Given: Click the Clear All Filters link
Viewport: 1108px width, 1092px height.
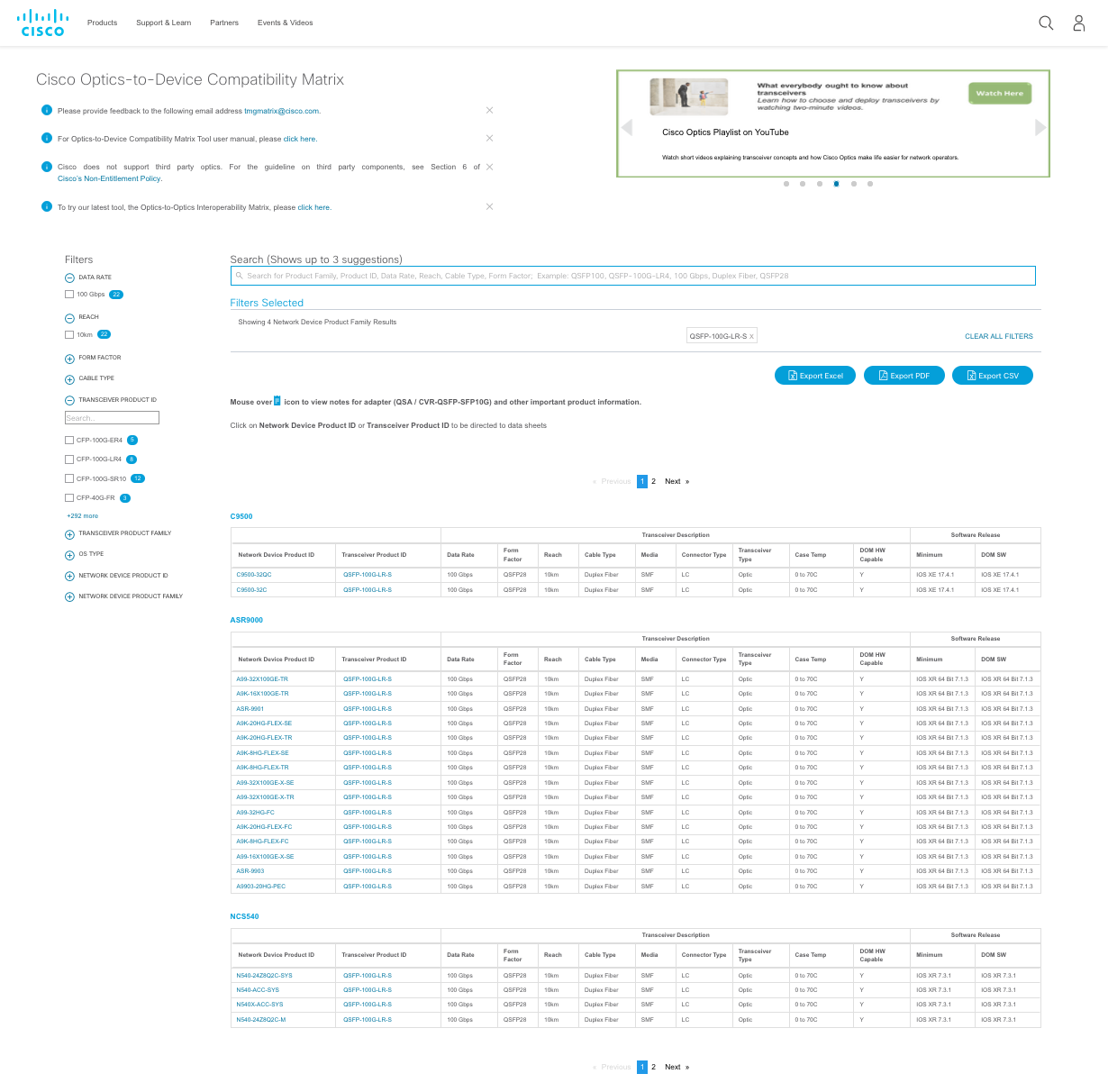Looking at the screenshot, I should pyautogui.click(x=998, y=336).
